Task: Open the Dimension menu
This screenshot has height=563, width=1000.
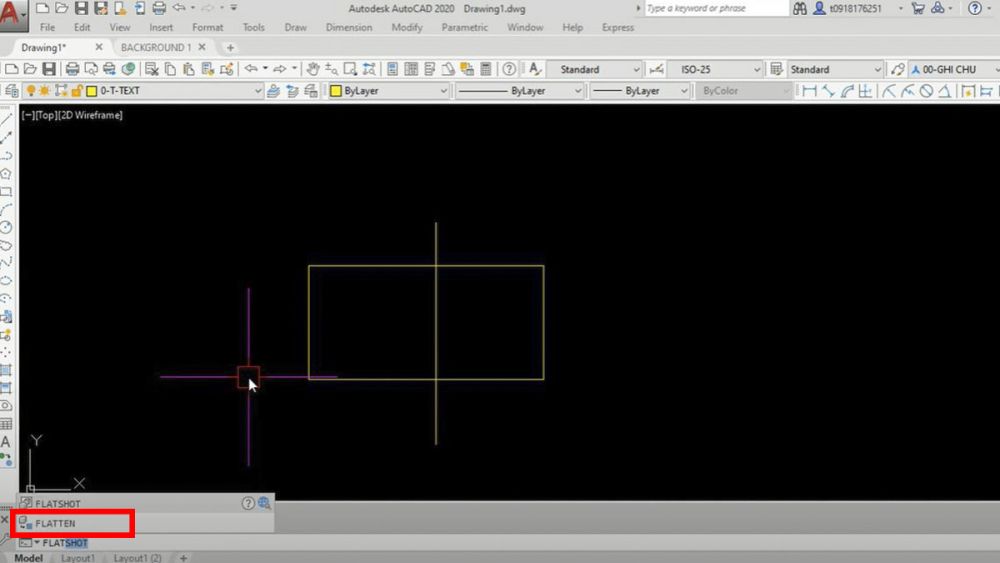Action: click(x=349, y=27)
